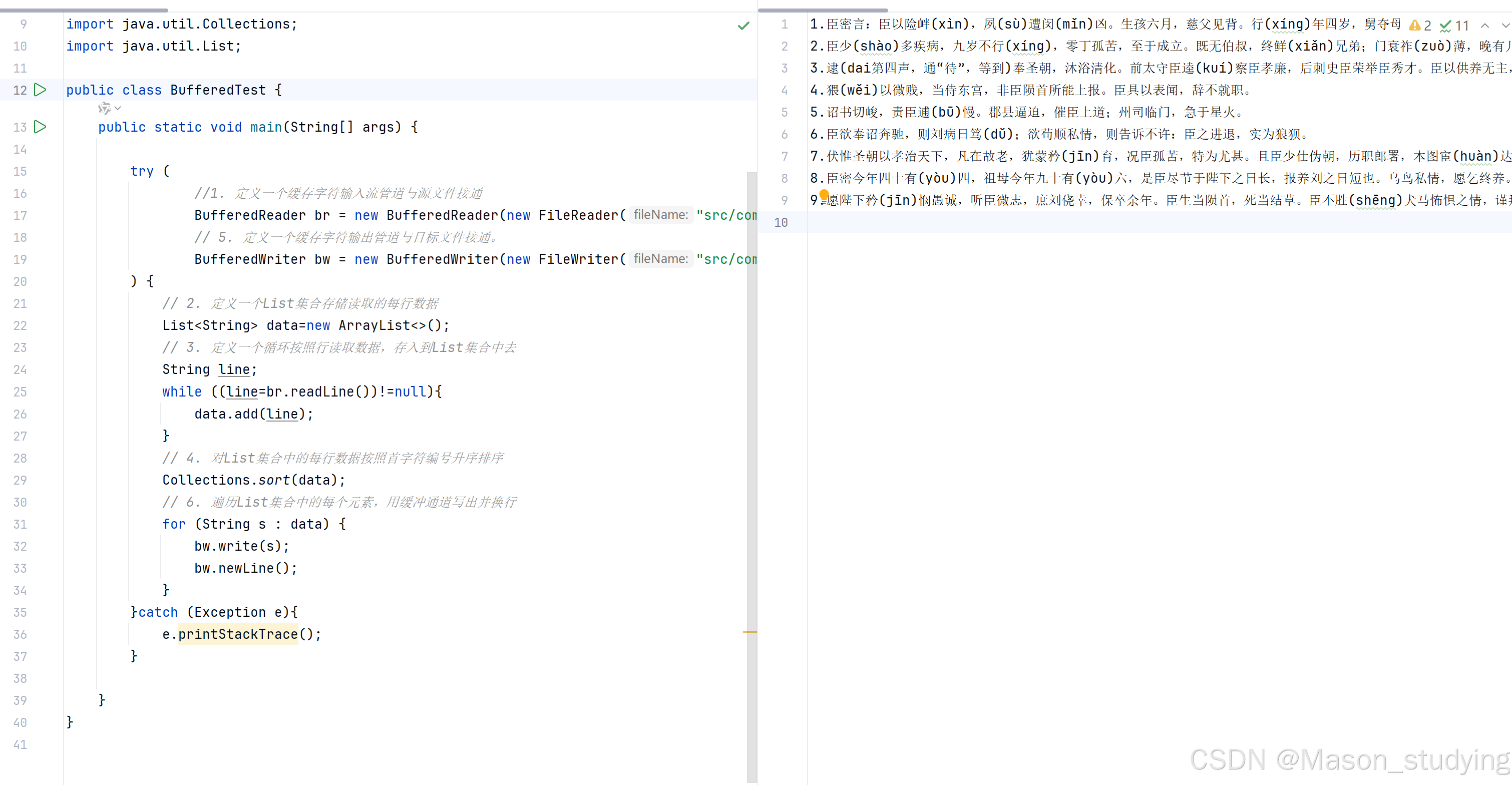Click green no-problems checkmark in Java editor
This screenshot has height=785, width=1512.
(743, 25)
